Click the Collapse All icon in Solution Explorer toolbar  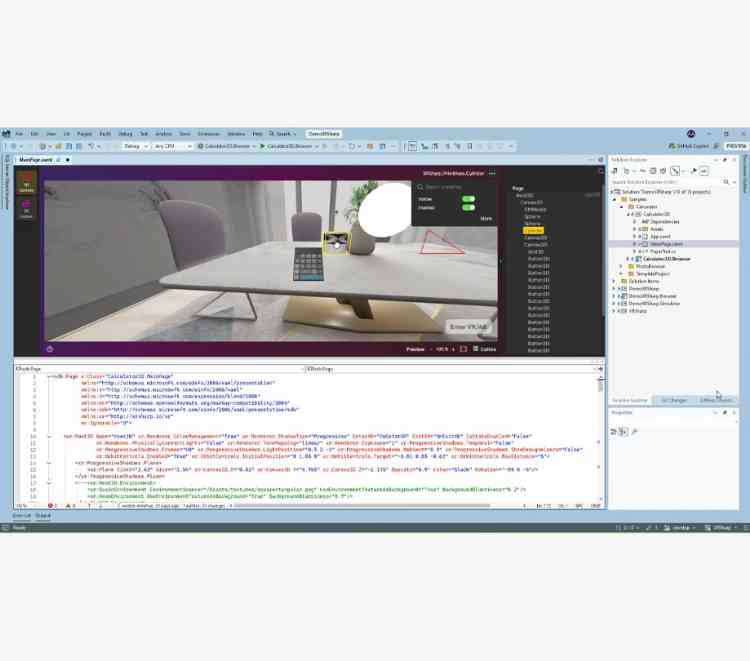653,171
